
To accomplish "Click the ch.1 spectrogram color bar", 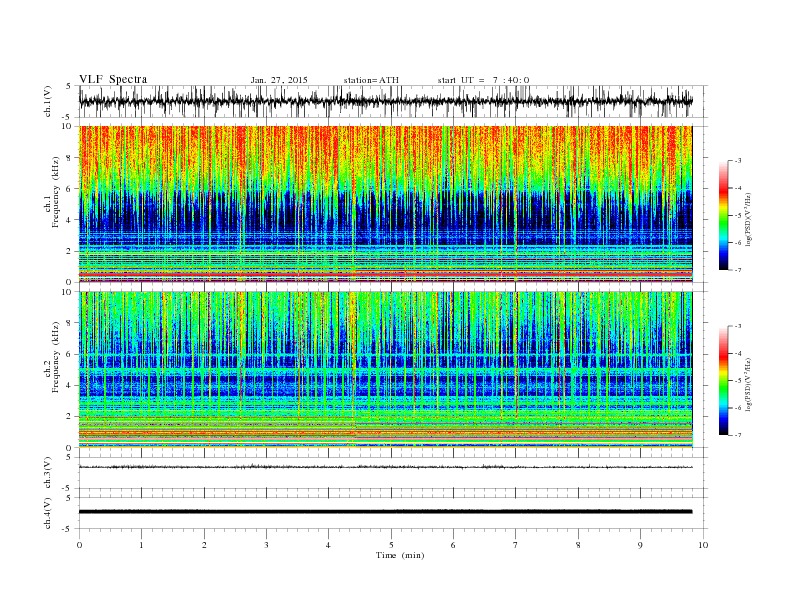I will point(724,215).
